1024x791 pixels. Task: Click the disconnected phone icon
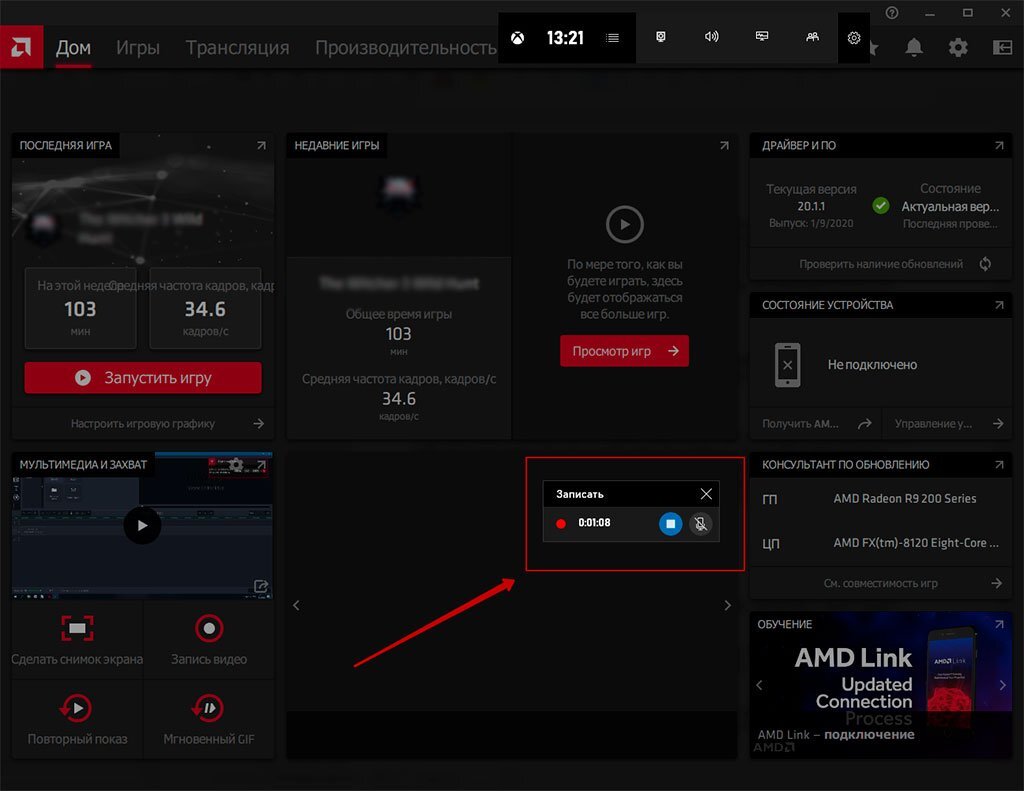[787, 365]
